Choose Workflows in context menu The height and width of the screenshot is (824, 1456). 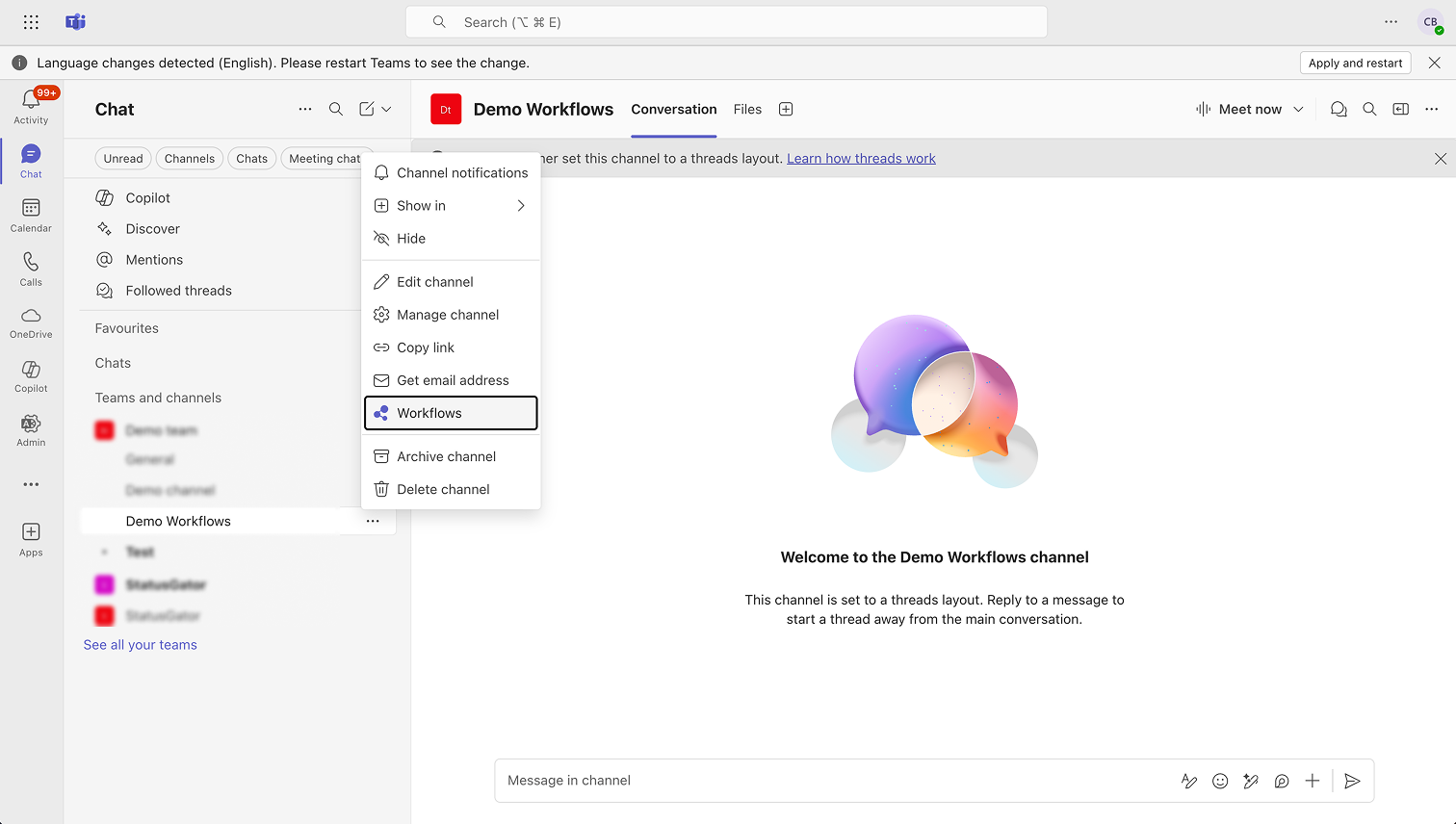[x=451, y=413]
